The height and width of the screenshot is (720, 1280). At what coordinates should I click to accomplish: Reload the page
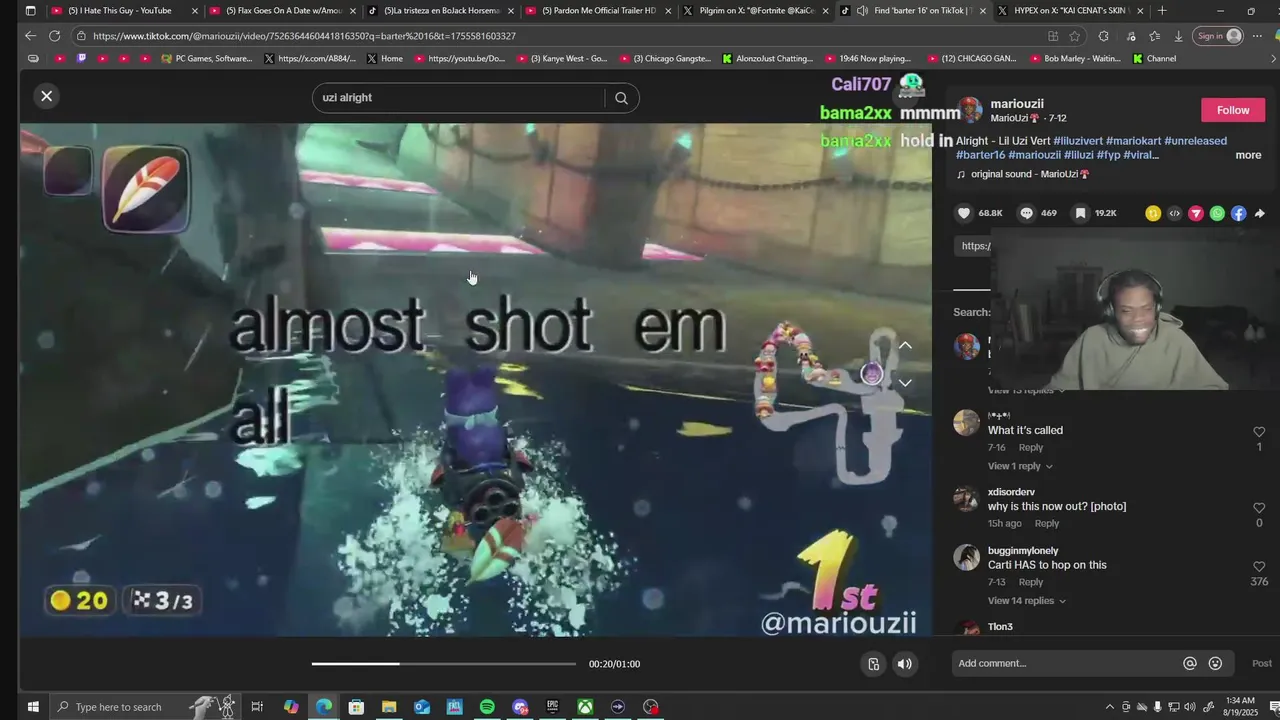[x=54, y=36]
